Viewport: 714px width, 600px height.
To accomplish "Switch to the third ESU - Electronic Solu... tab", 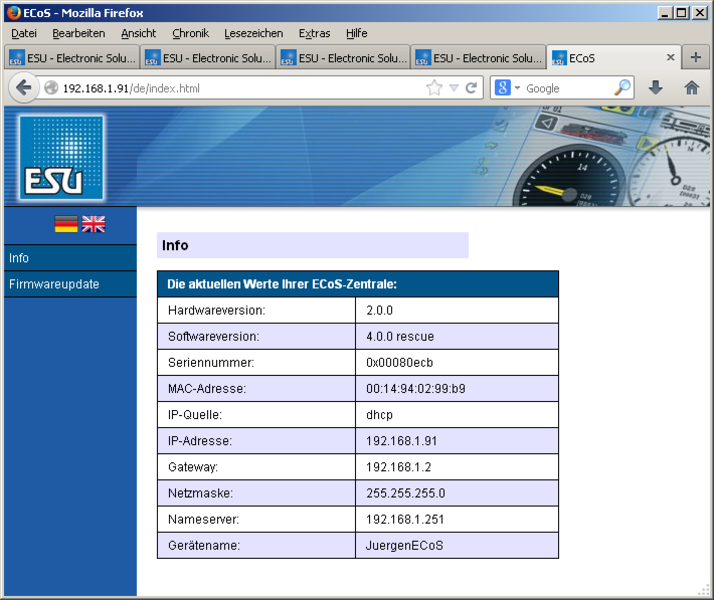I will coord(343,58).
